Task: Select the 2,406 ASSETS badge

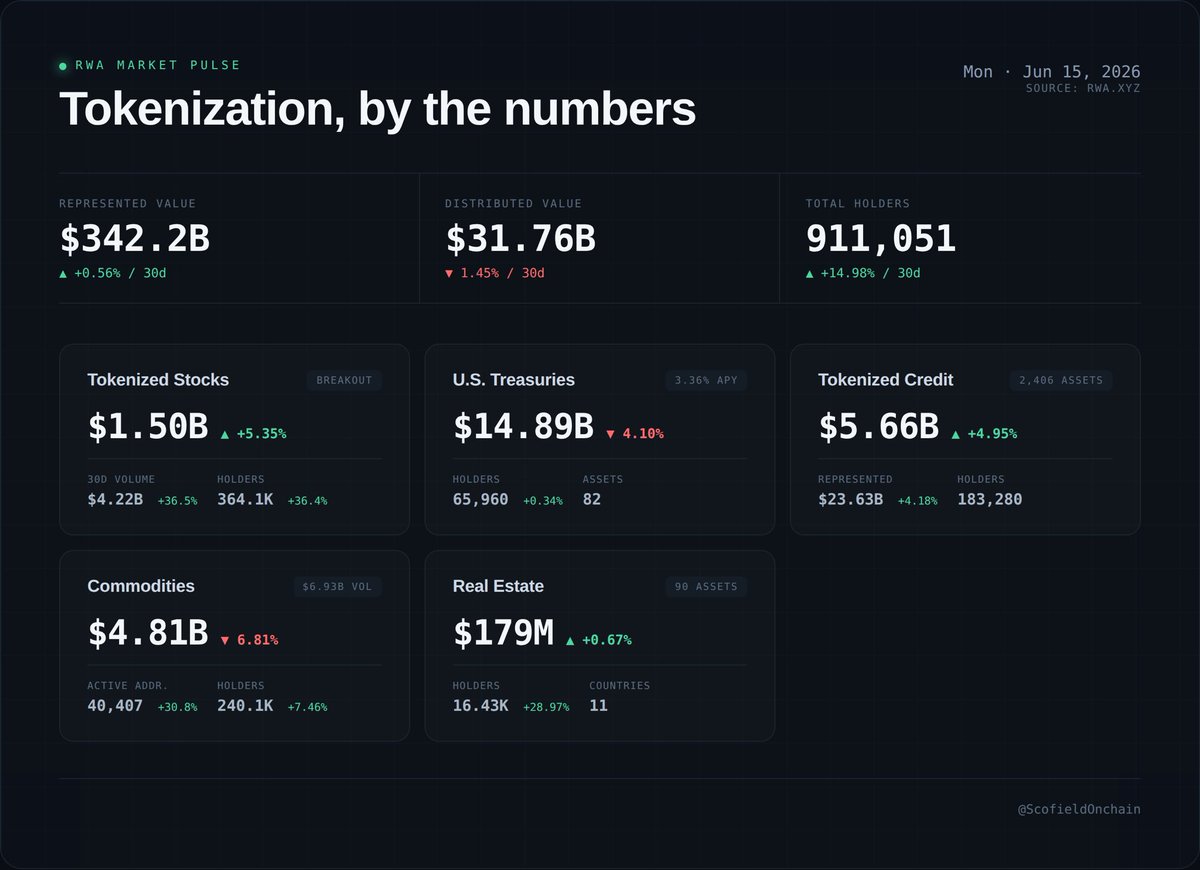Action: (1061, 380)
